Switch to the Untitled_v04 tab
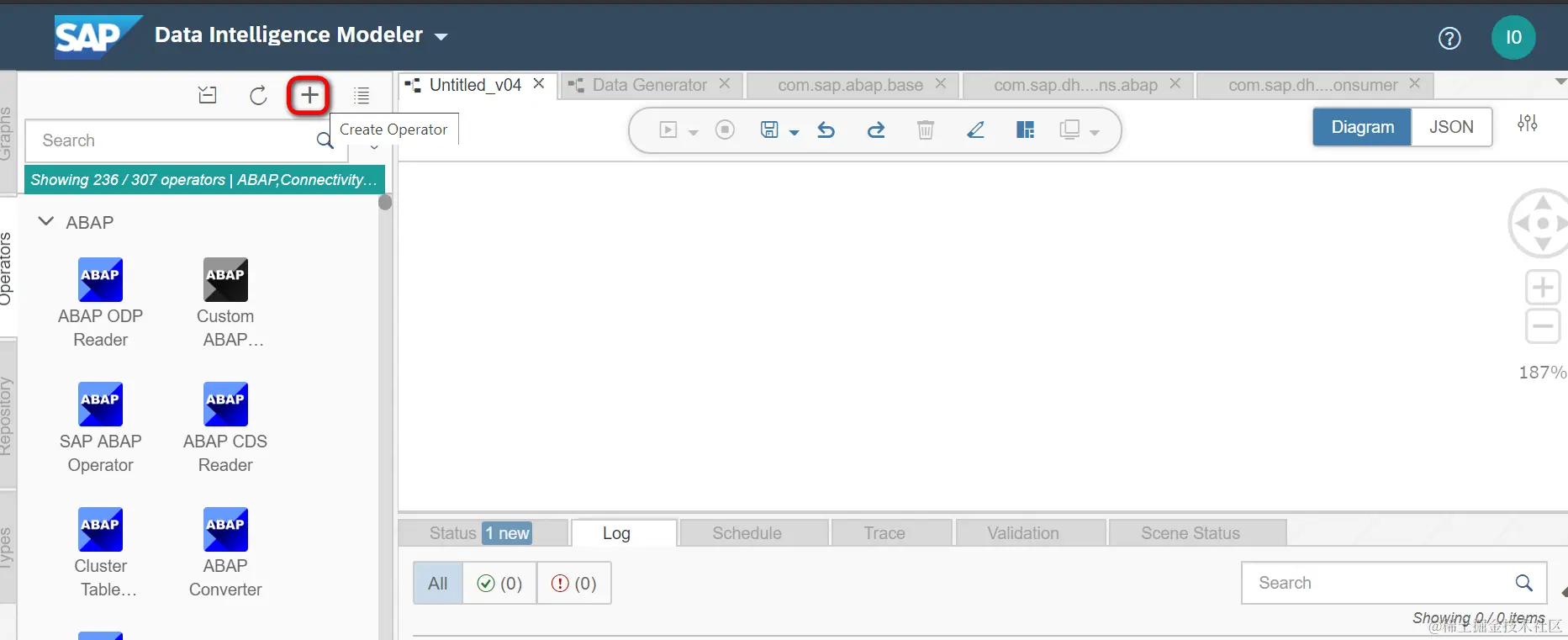1568x640 pixels. 475,85
